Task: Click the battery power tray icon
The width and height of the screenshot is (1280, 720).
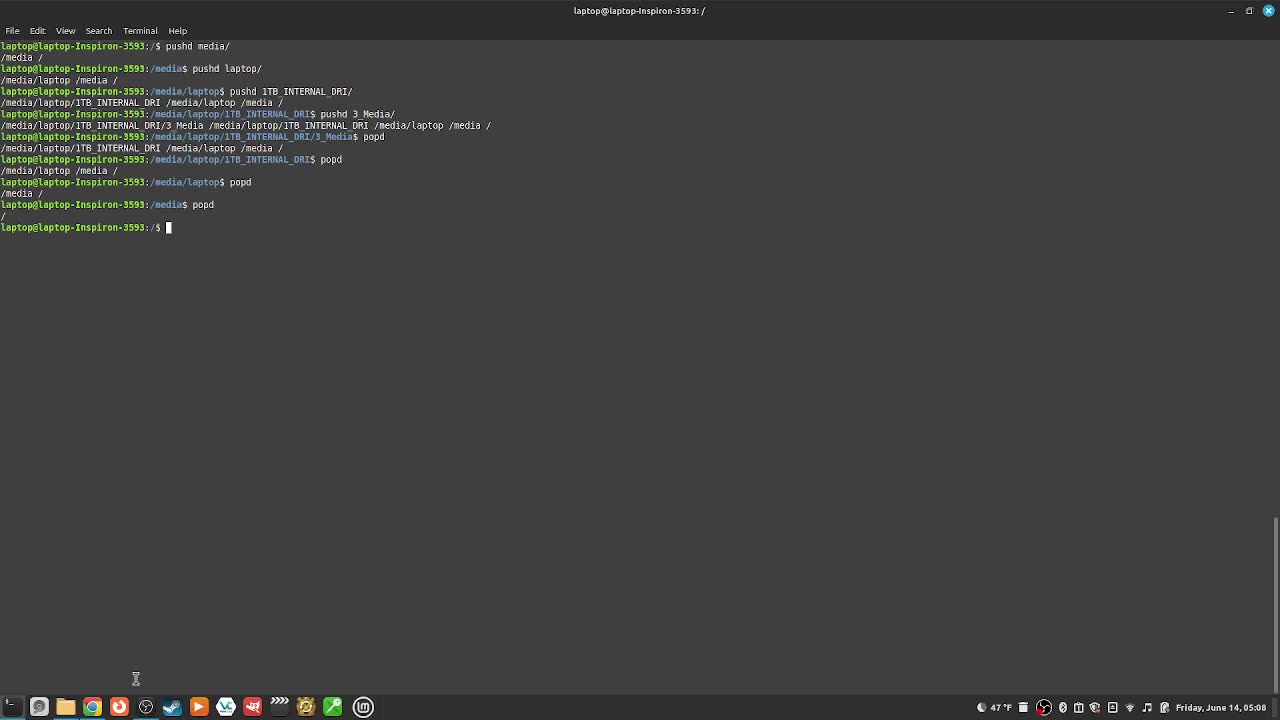Action: click(x=1164, y=707)
